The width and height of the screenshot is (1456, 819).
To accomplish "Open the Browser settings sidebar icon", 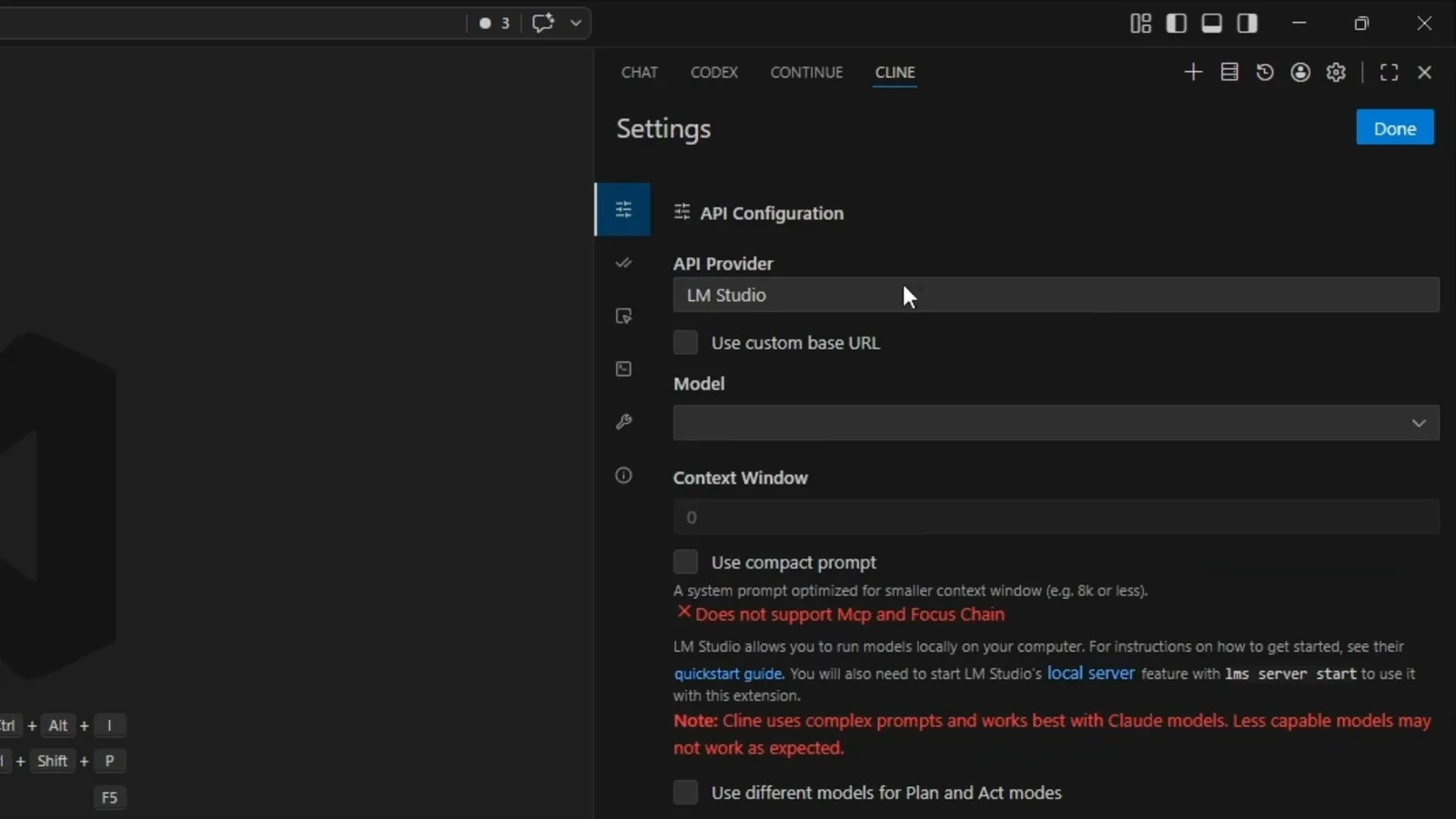I will (x=623, y=316).
